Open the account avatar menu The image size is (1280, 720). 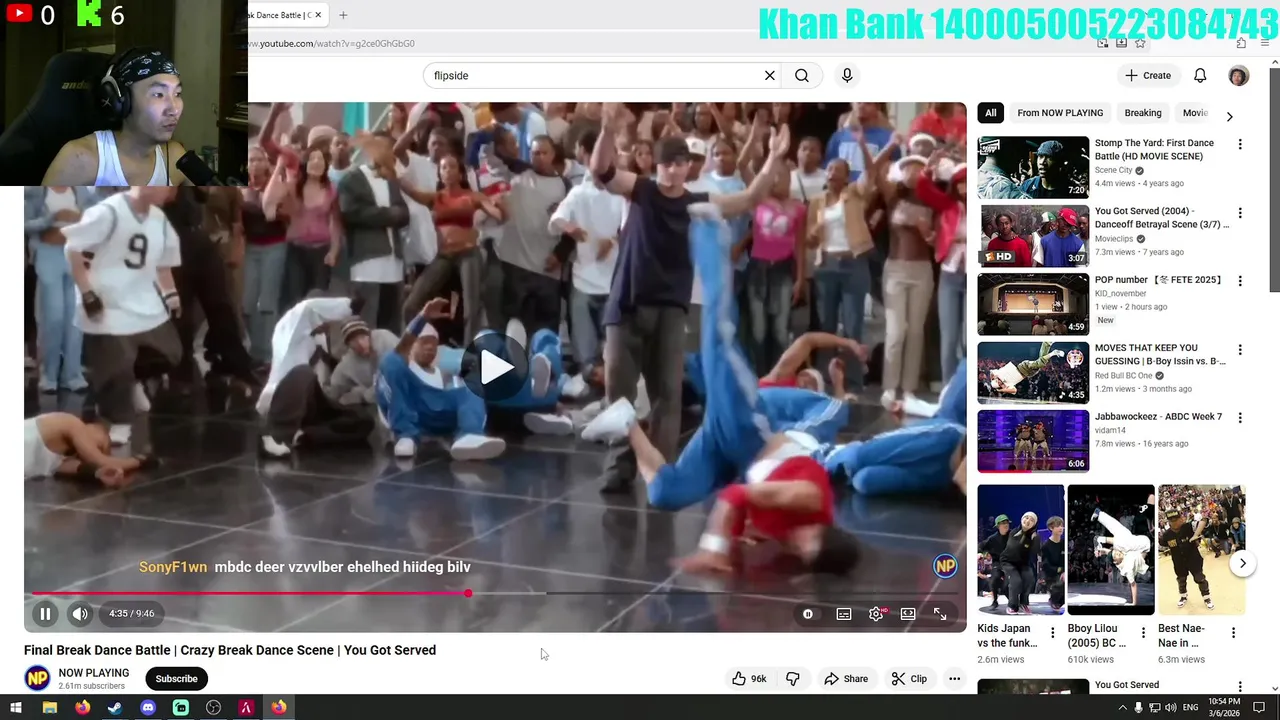pyautogui.click(x=1238, y=76)
